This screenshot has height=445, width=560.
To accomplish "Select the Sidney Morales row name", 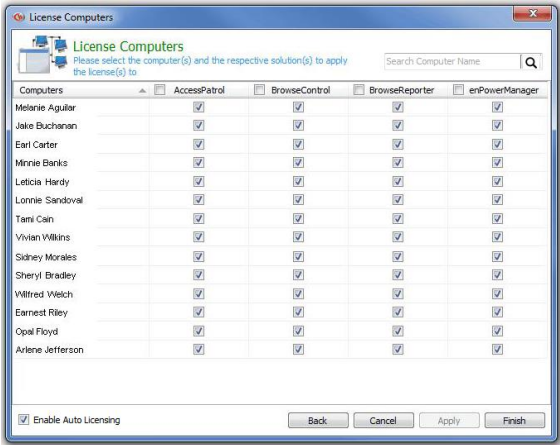I will [46, 257].
